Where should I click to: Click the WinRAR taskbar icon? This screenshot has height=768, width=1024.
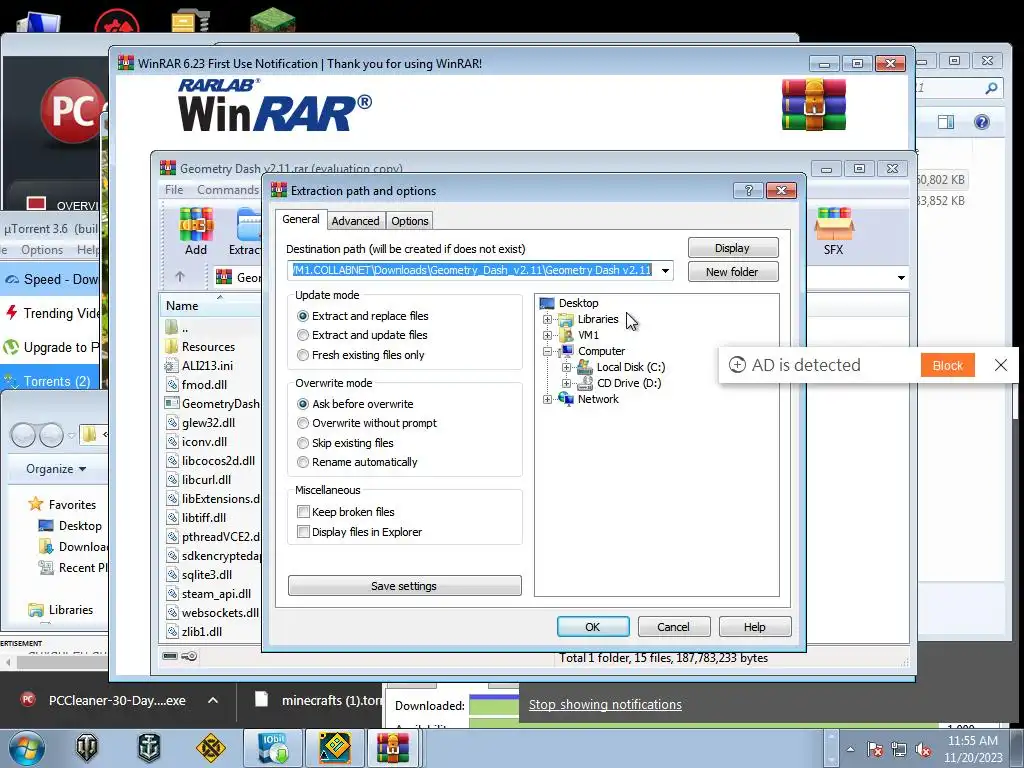392,748
